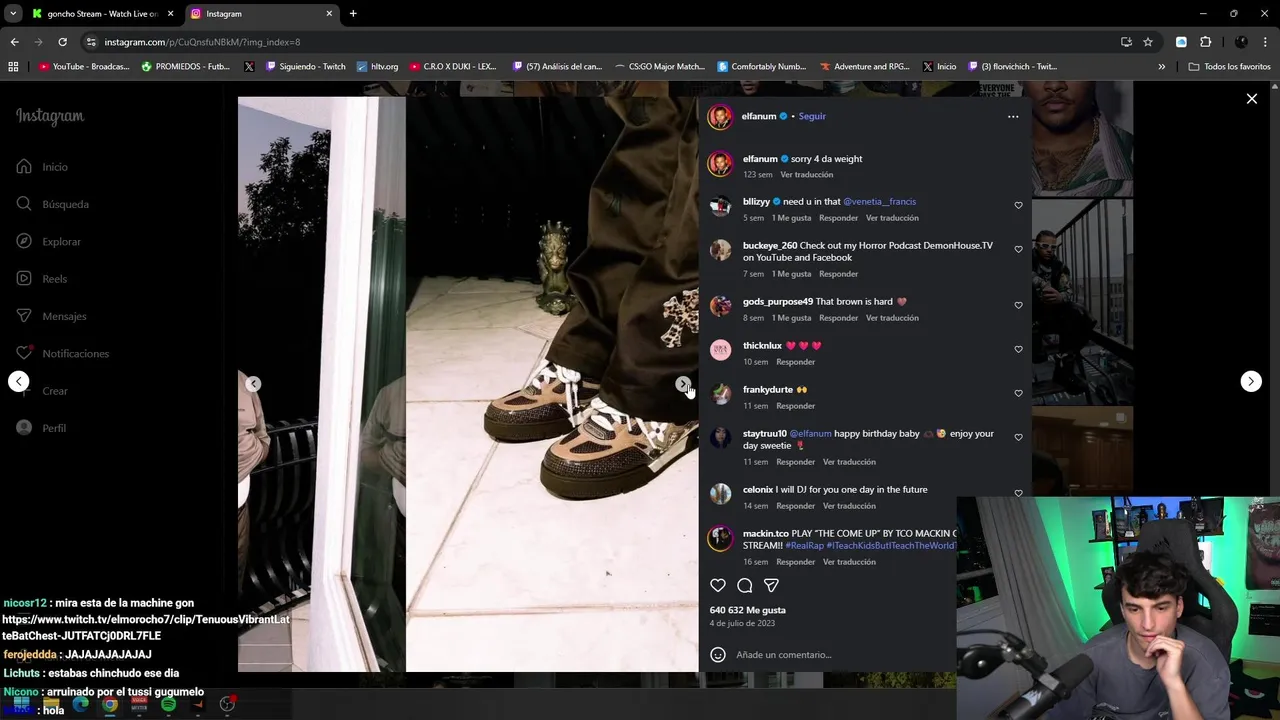Screen dimensions: 1280x720
Task: Reload the current page
Action: (62, 42)
